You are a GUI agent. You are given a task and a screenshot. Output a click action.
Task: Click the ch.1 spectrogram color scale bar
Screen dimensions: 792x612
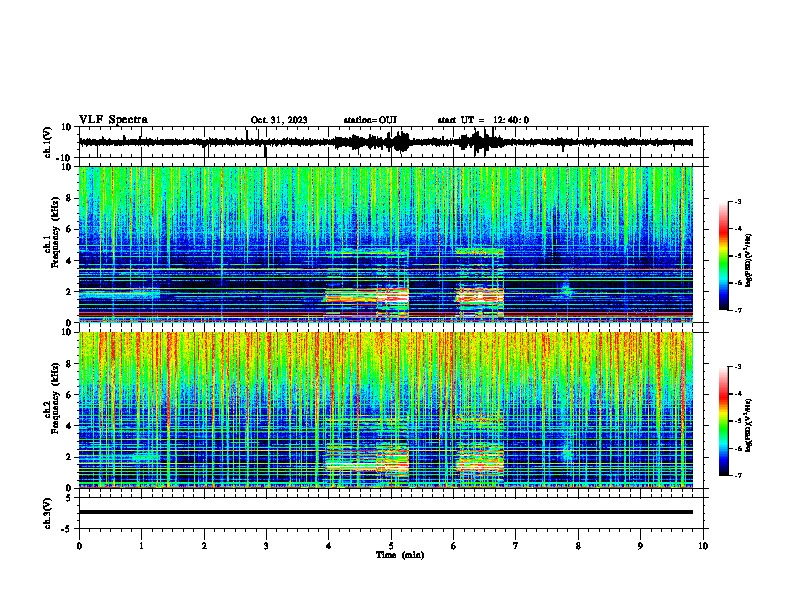(x=723, y=256)
